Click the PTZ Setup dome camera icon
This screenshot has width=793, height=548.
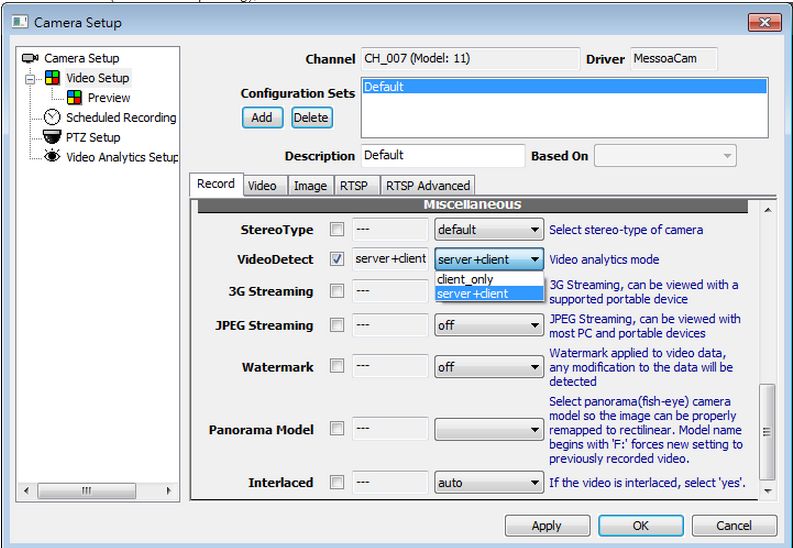52,137
